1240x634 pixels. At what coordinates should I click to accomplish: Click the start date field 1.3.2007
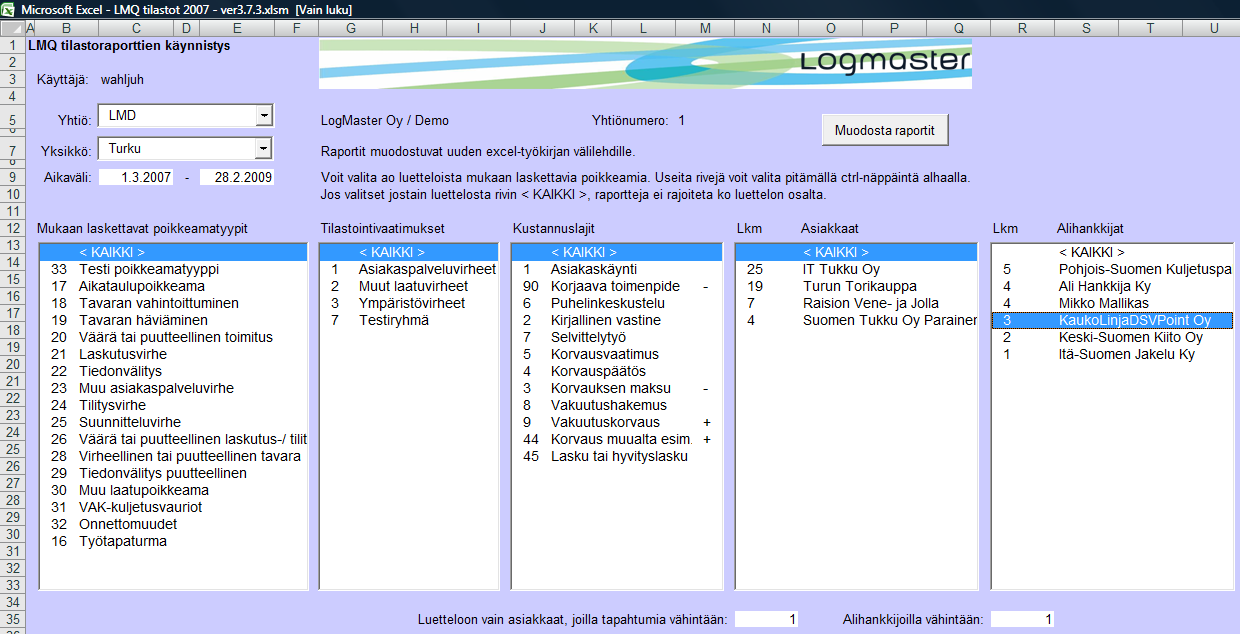(136, 178)
